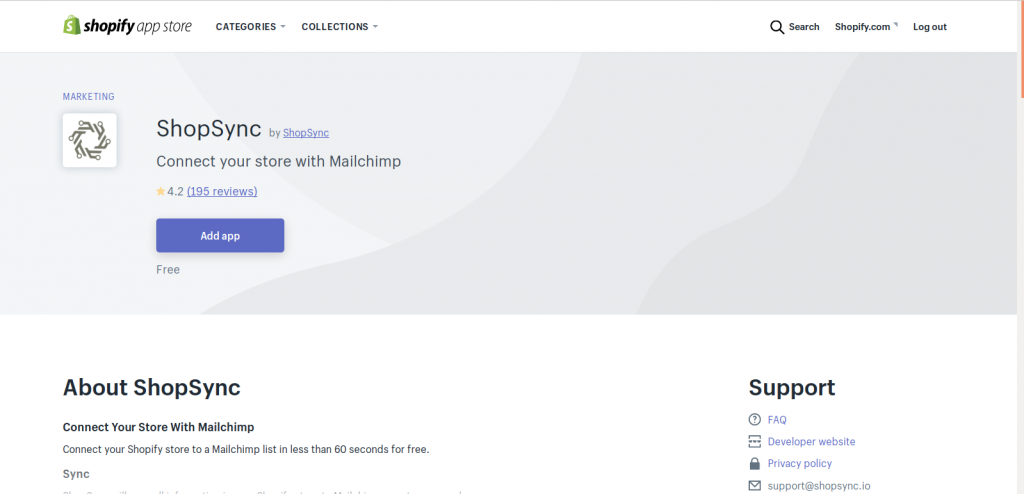Screen dimensions: 1024x494
Task: View the 195 reviews link
Action: 222,191
